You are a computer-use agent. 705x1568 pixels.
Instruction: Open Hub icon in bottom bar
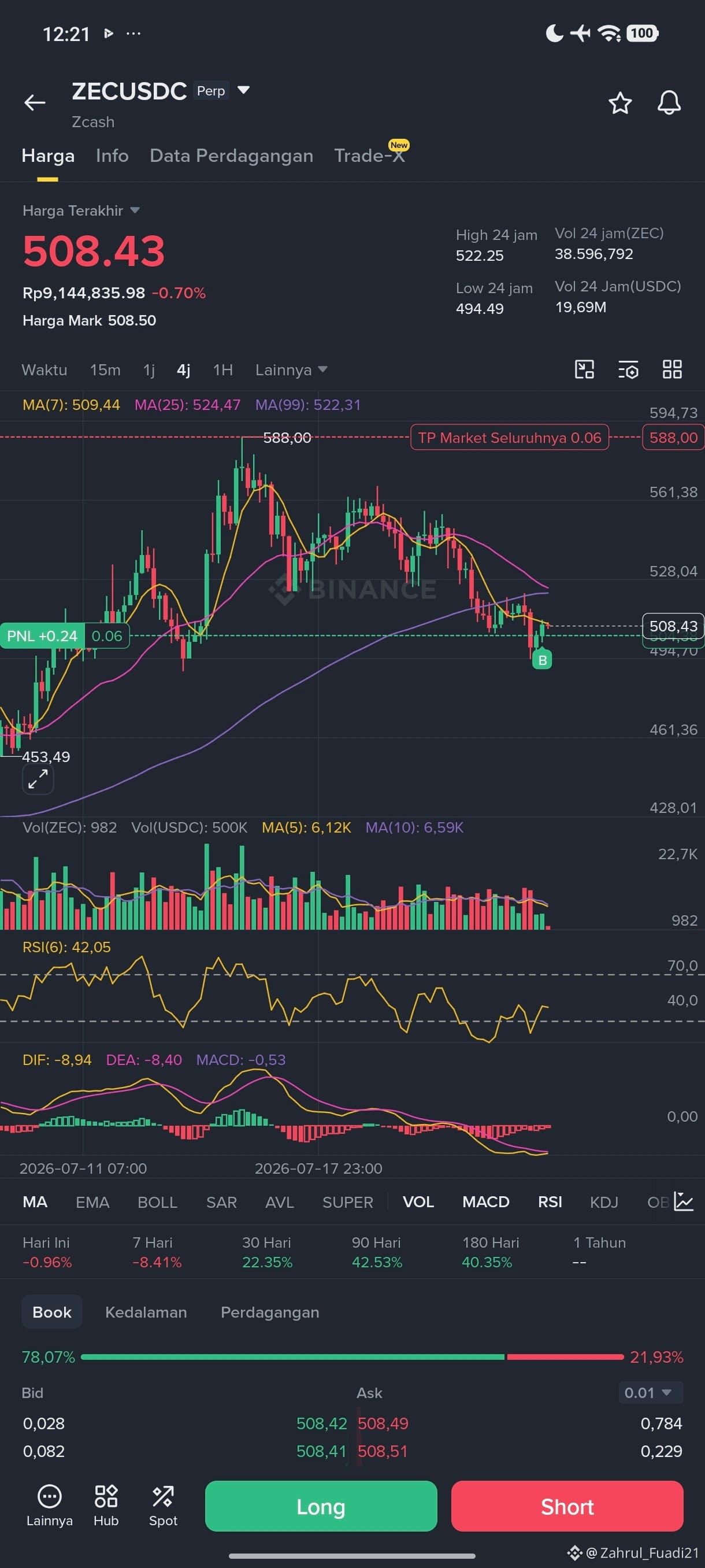click(x=106, y=1506)
